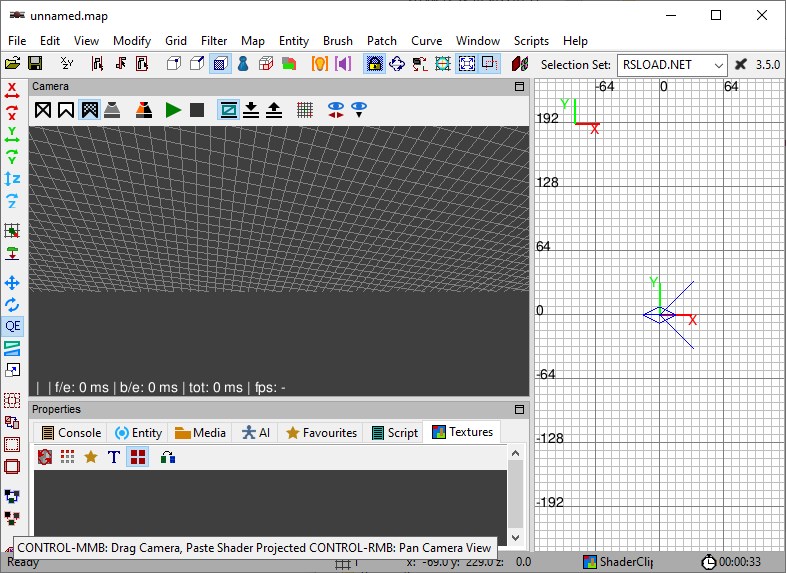Select the blue Translate (move) tool

coord(12,283)
